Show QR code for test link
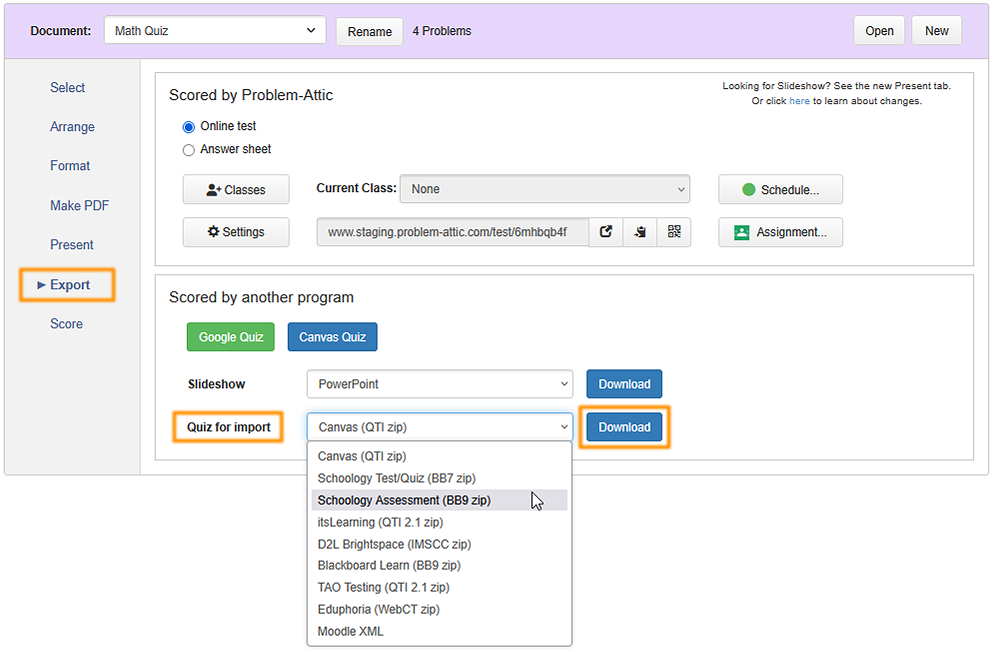Viewport: 993px width, 652px height. (x=674, y=232)
